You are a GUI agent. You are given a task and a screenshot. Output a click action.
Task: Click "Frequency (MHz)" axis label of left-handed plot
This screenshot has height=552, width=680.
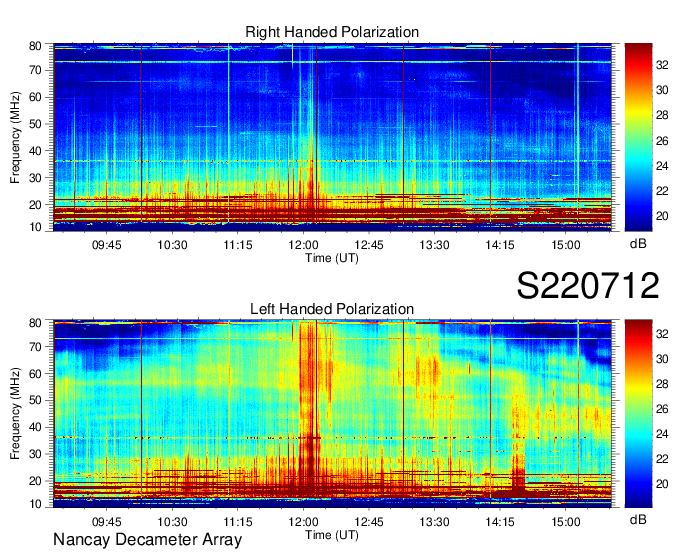pyautogui.click(x=15, y=414)
